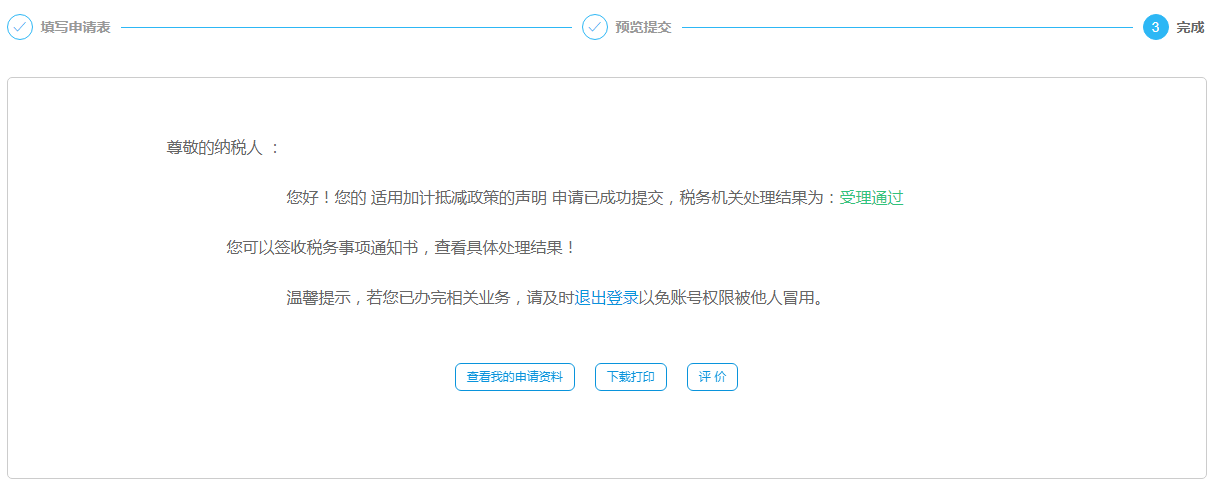Click the 税务机关处理结果为 text

coord(751,198)
